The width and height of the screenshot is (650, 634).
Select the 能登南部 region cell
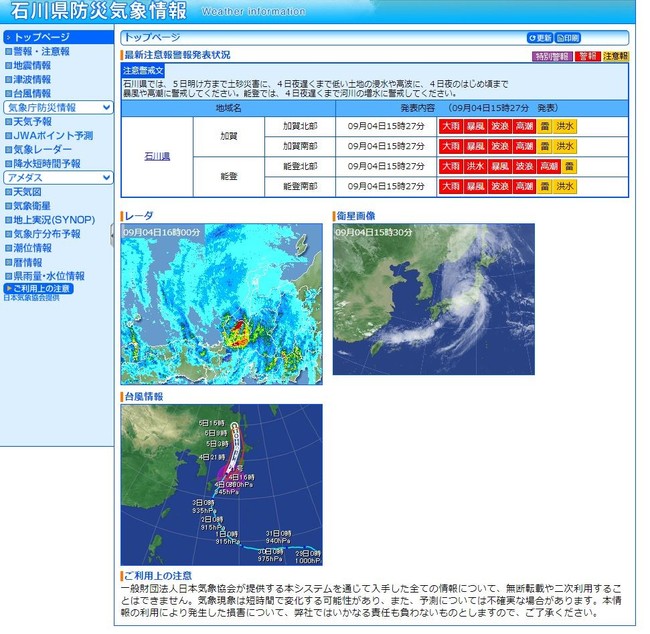(300, 187)
